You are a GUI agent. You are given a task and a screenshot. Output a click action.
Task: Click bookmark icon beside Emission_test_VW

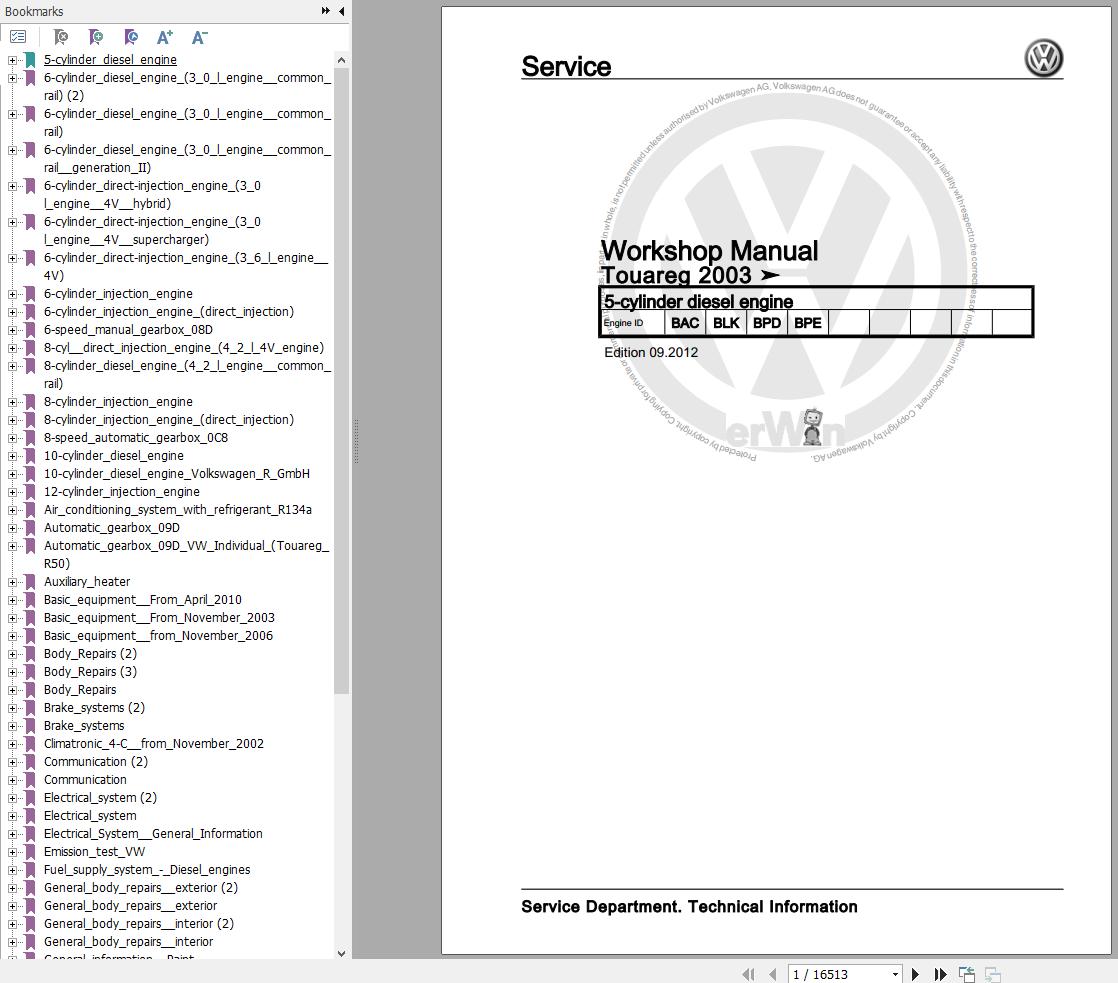(30, 852)
